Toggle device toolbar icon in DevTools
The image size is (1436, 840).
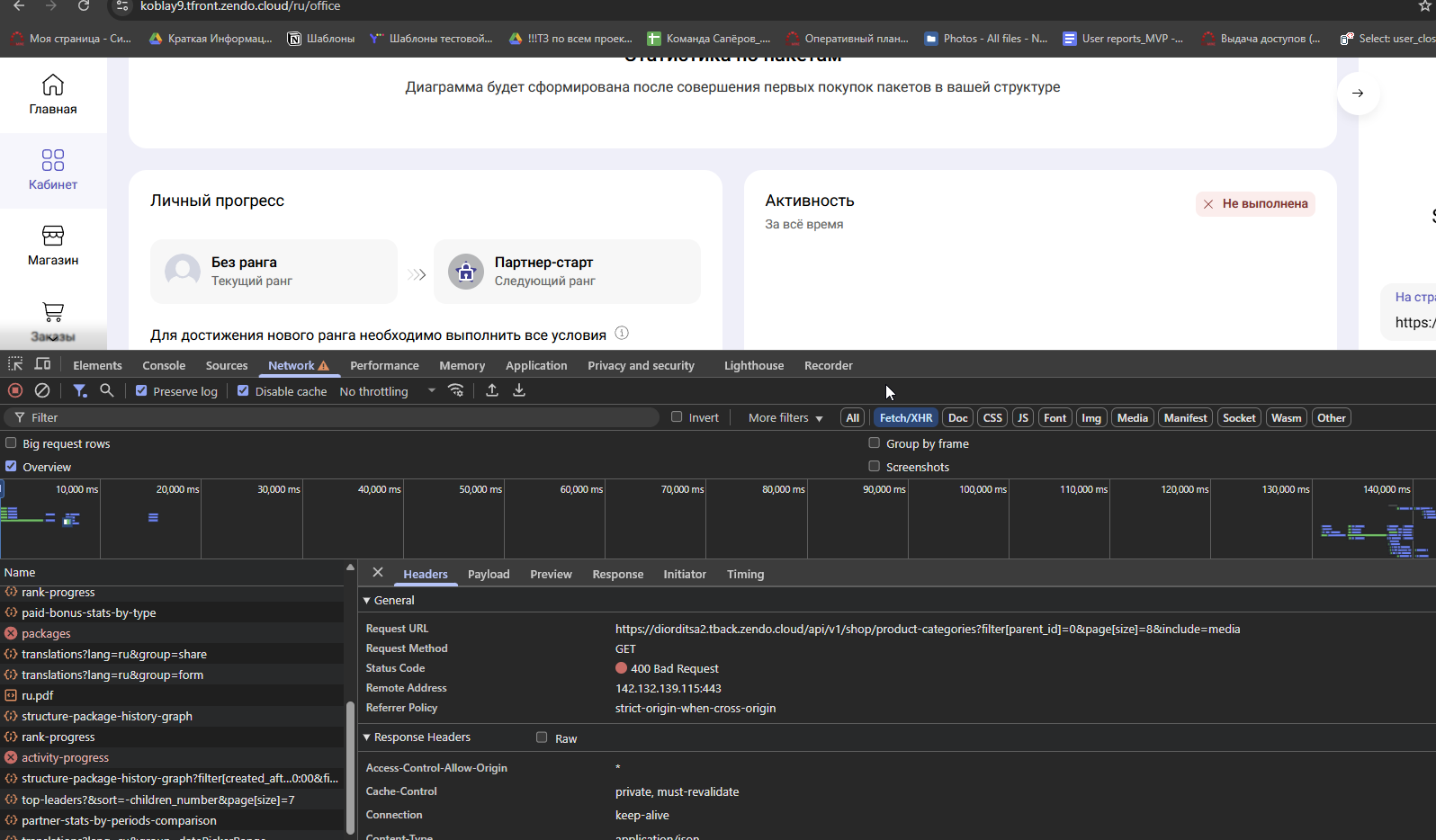[42, 364]
